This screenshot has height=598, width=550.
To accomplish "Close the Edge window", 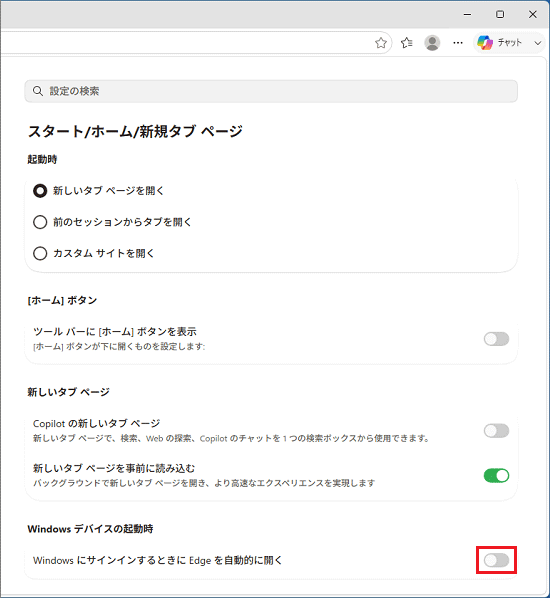I will (533, 14).
